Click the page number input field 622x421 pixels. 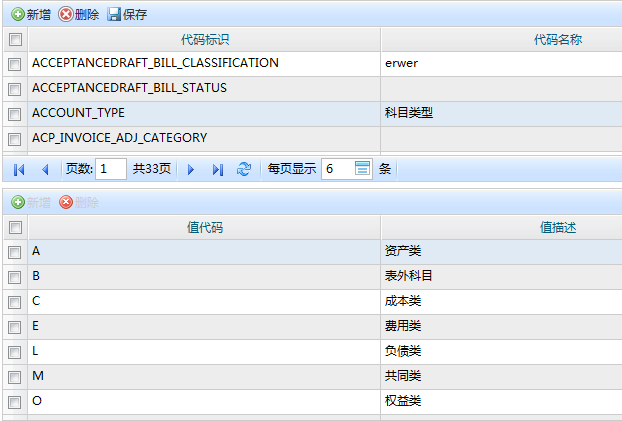[x=111, y=169]
